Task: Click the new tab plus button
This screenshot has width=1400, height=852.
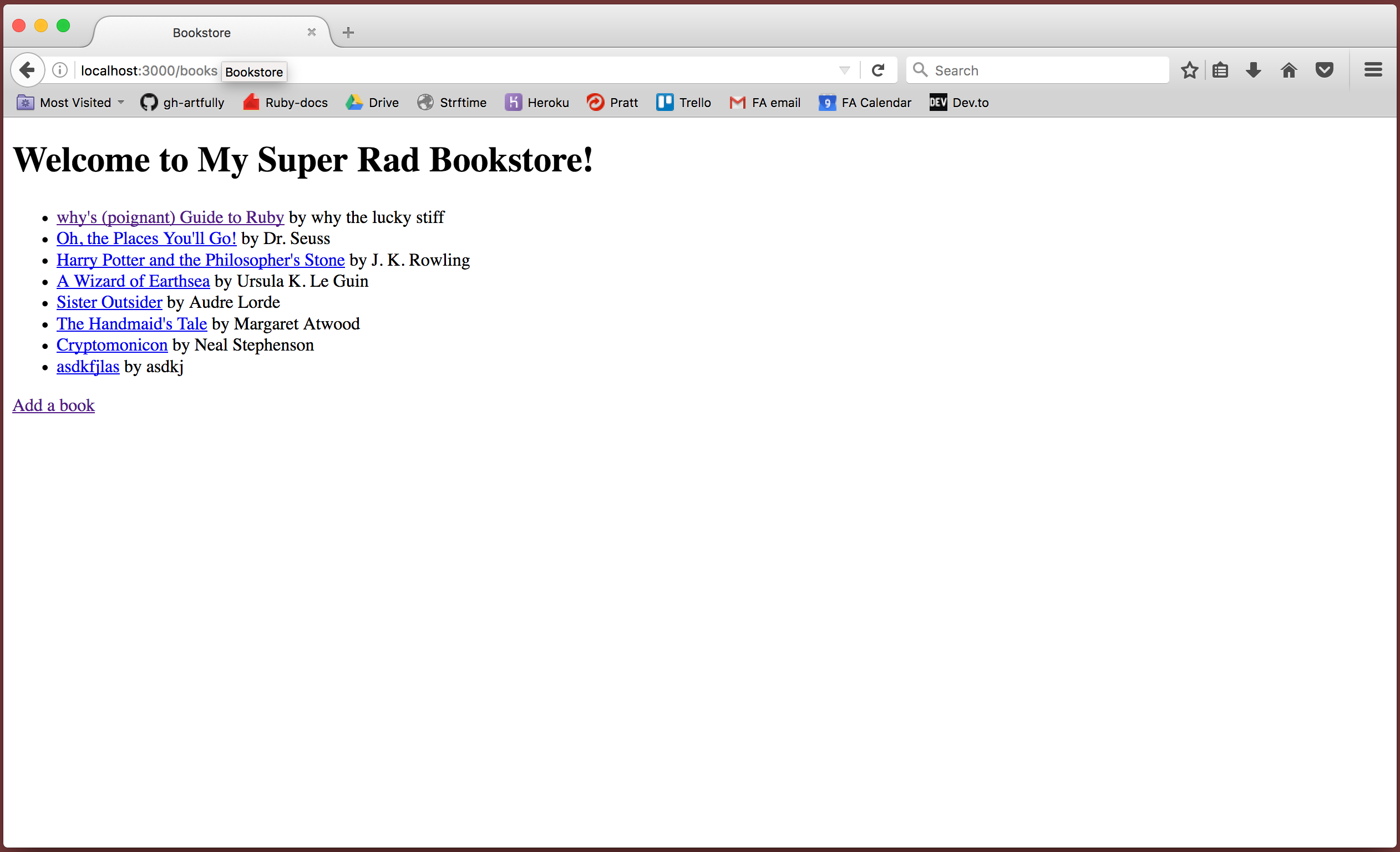Action: tap(348, 32)
